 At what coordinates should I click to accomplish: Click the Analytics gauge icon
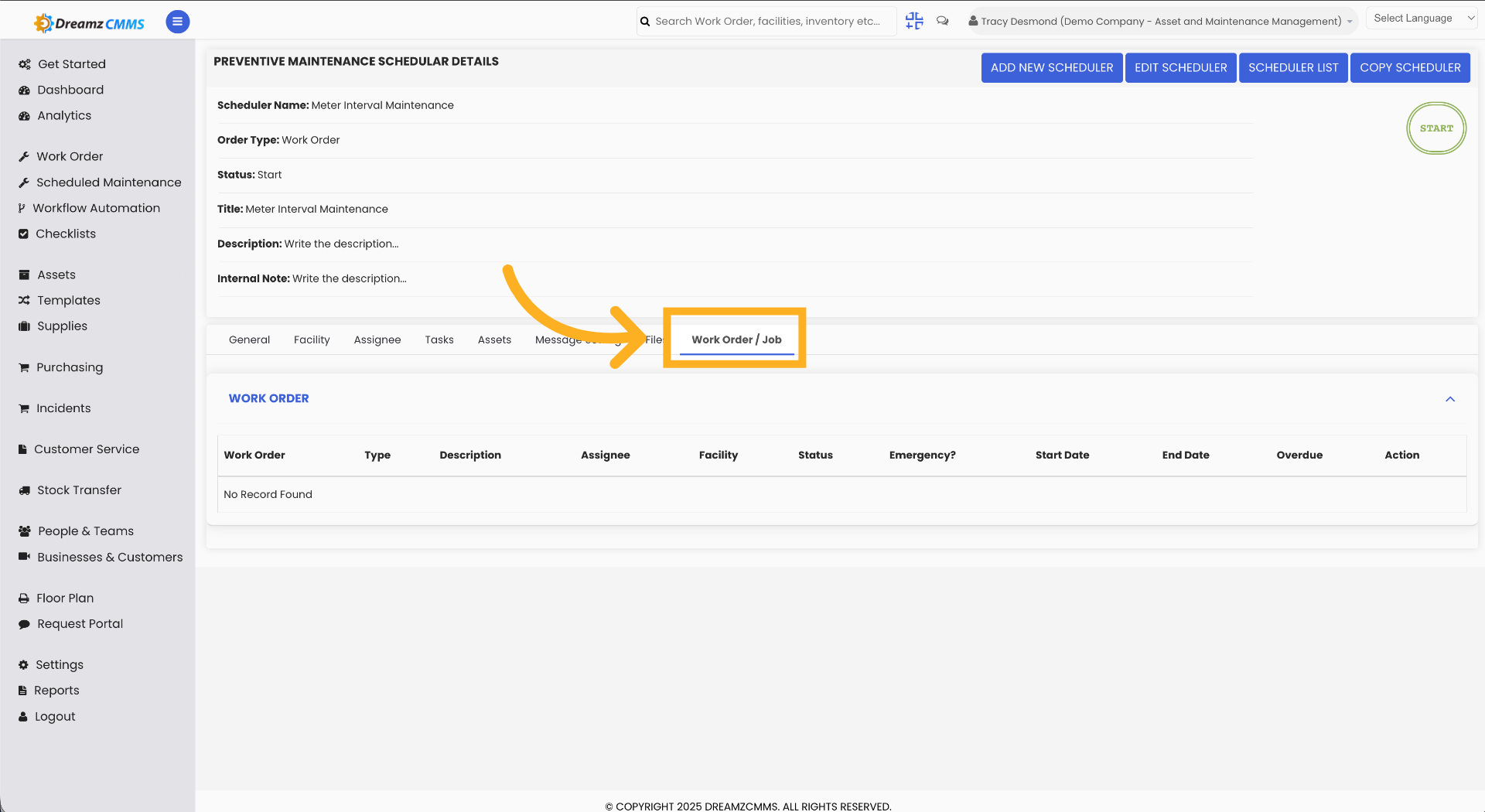point(24,115)
